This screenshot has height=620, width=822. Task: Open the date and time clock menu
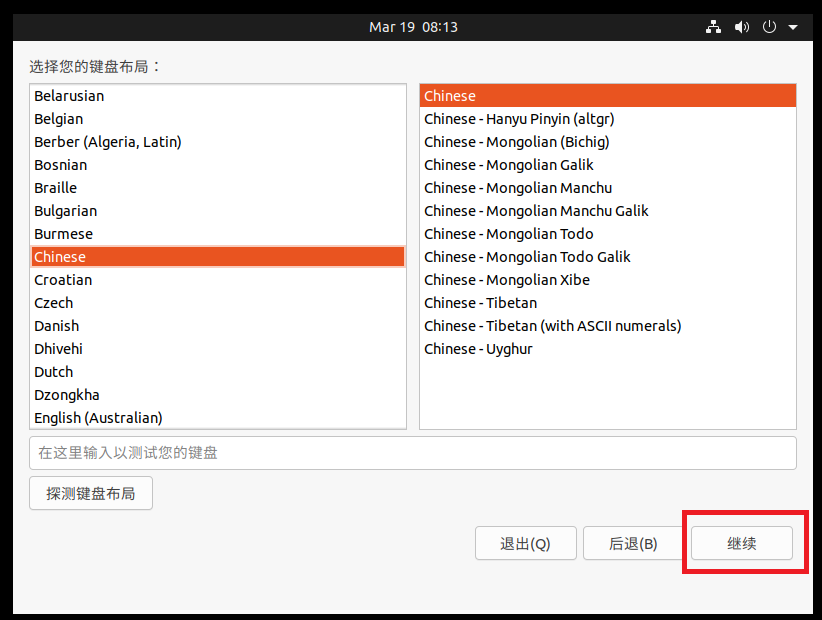pyautogui.click(x=413, y=27)
